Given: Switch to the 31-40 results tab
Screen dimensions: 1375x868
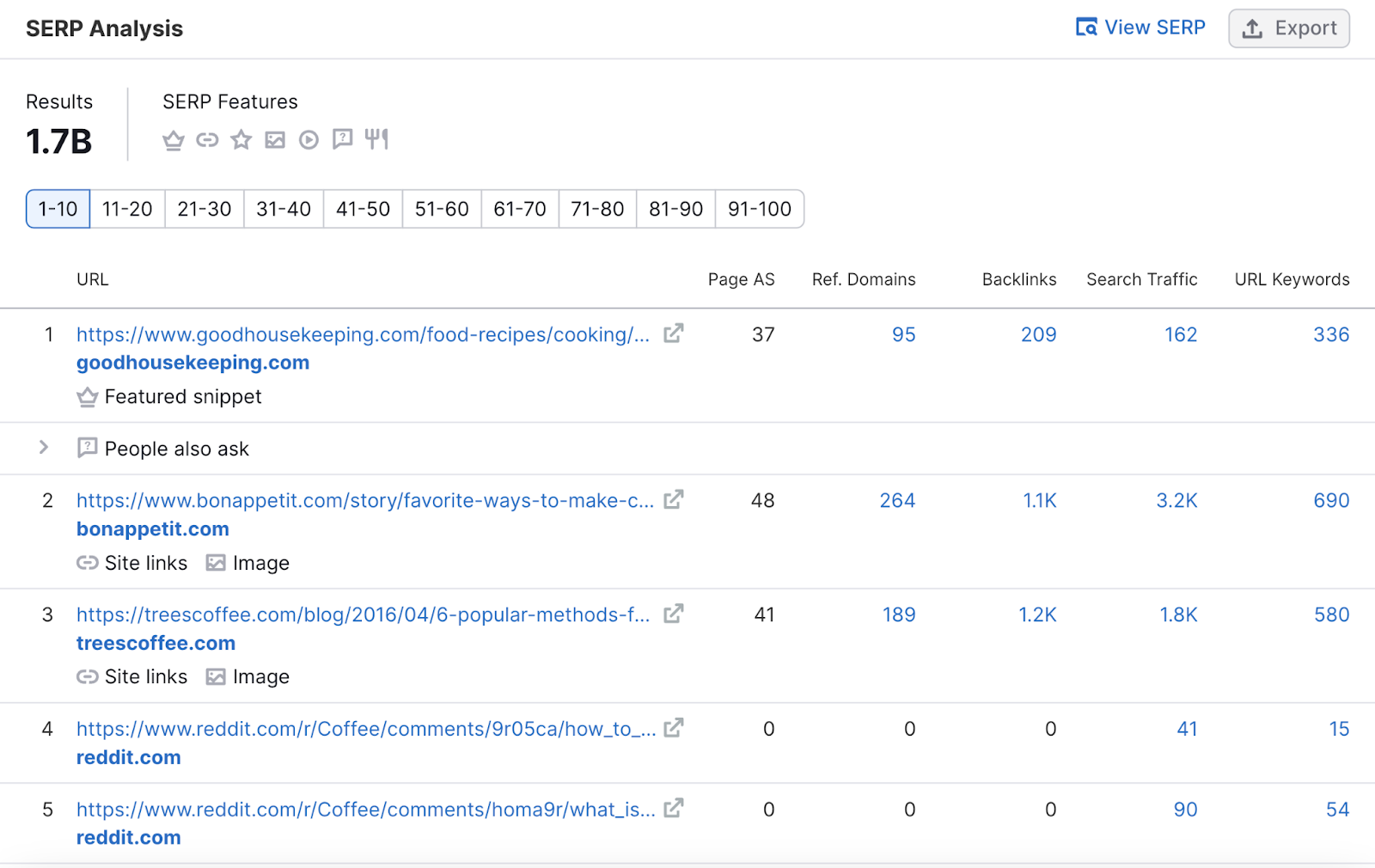Looking at the screenshot, I should coord(284,209).
